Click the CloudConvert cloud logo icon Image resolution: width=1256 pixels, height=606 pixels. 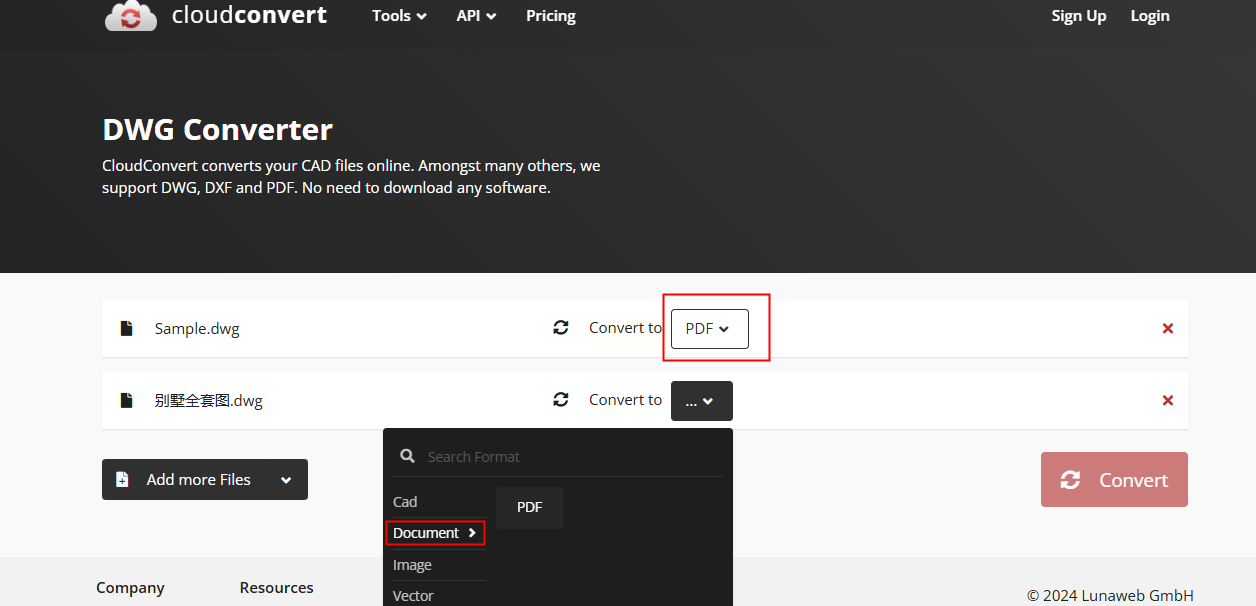point(131,15)
